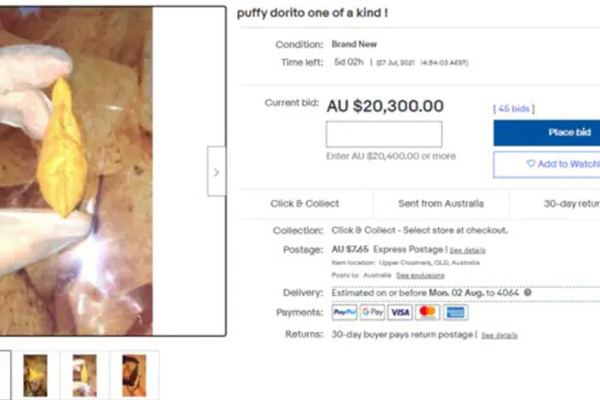600x400 pixels.
Task: Select the fourth dorito thumbnail image
Action: point(134,375)
